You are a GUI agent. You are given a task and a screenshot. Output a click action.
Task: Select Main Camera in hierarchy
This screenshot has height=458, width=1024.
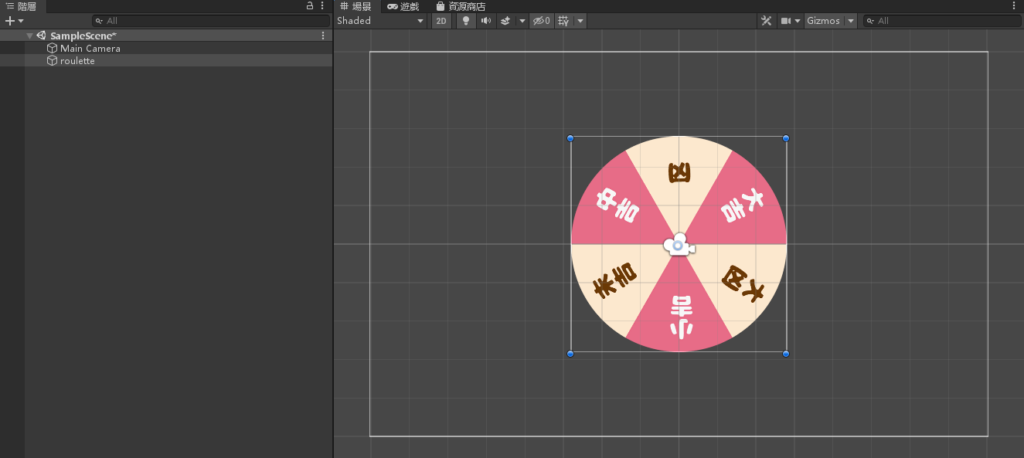tap(90, 48)
